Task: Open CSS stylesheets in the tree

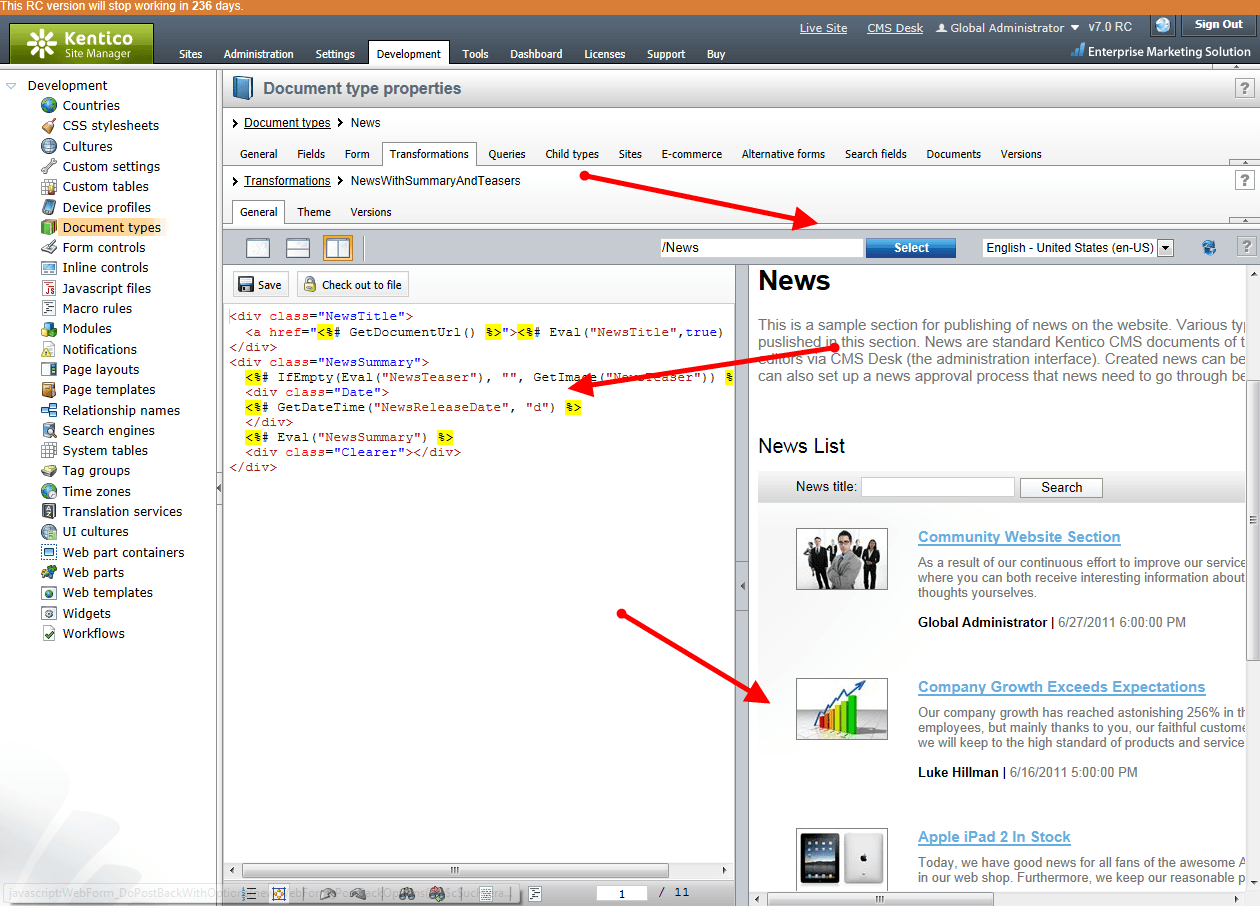Action: tap(111, 126)
